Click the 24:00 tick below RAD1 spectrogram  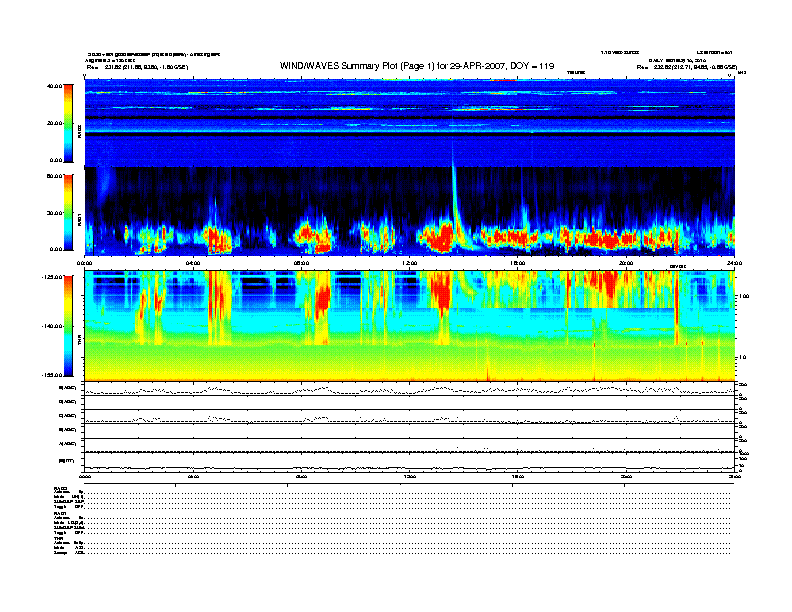click(734, 263)
